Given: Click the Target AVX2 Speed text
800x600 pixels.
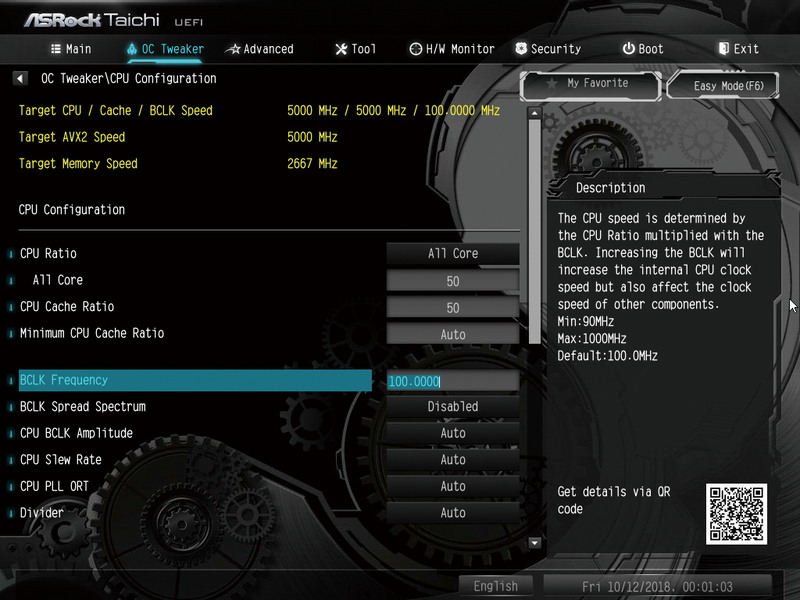Looking at the screenshot, I should [x=72, y=137].
